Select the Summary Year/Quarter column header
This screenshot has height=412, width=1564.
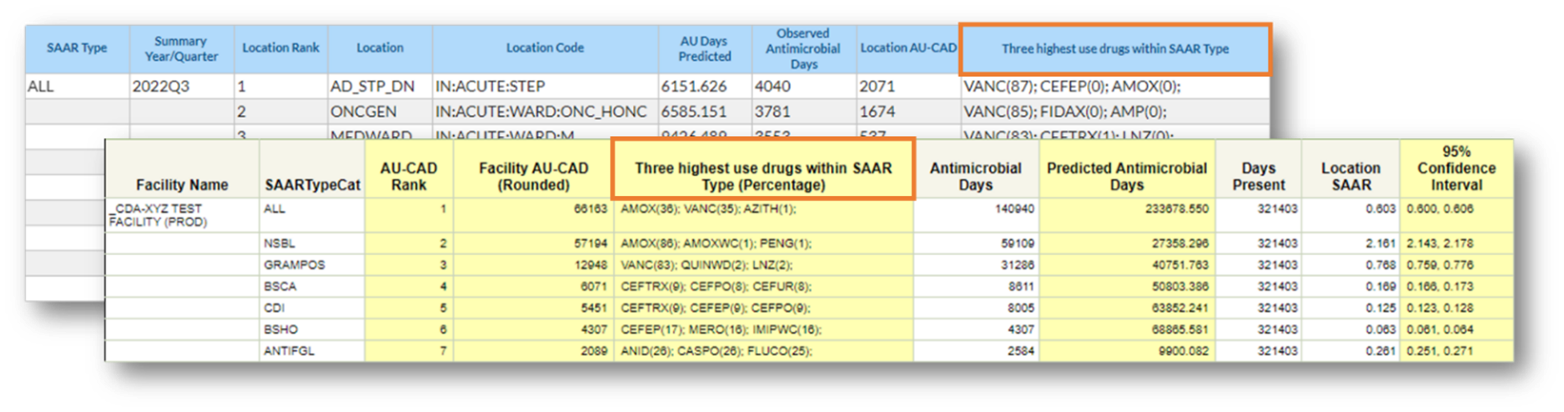tap(180, 48)
